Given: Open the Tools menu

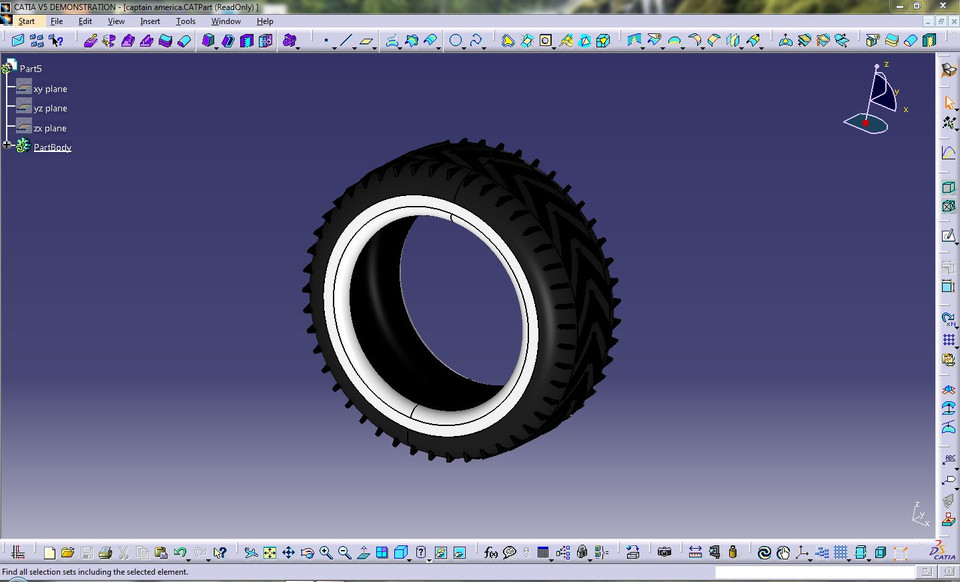Looking at the screenshot, I should tap(185, 21).
